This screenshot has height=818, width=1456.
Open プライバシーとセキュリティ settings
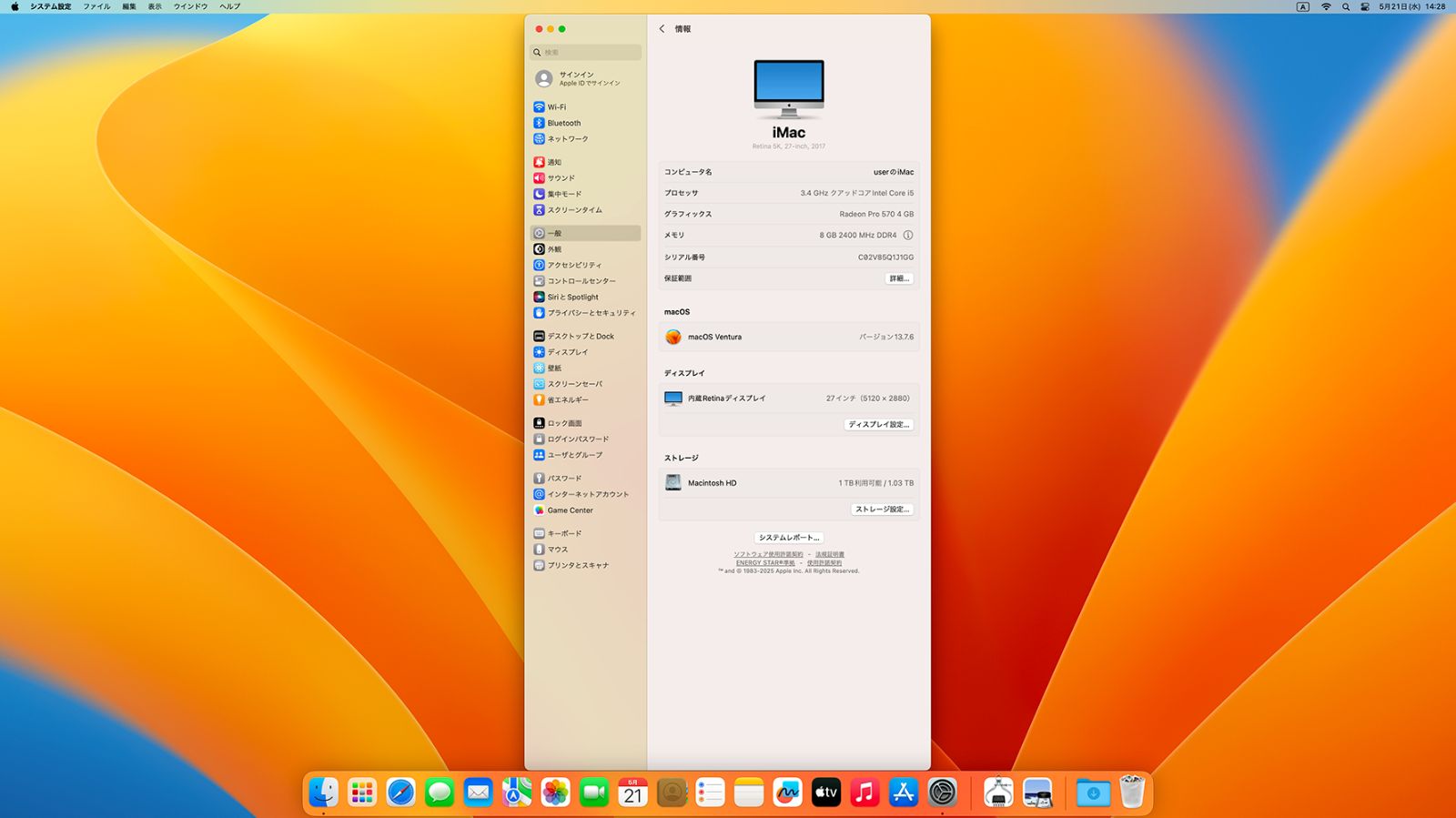tap(586, 313)
